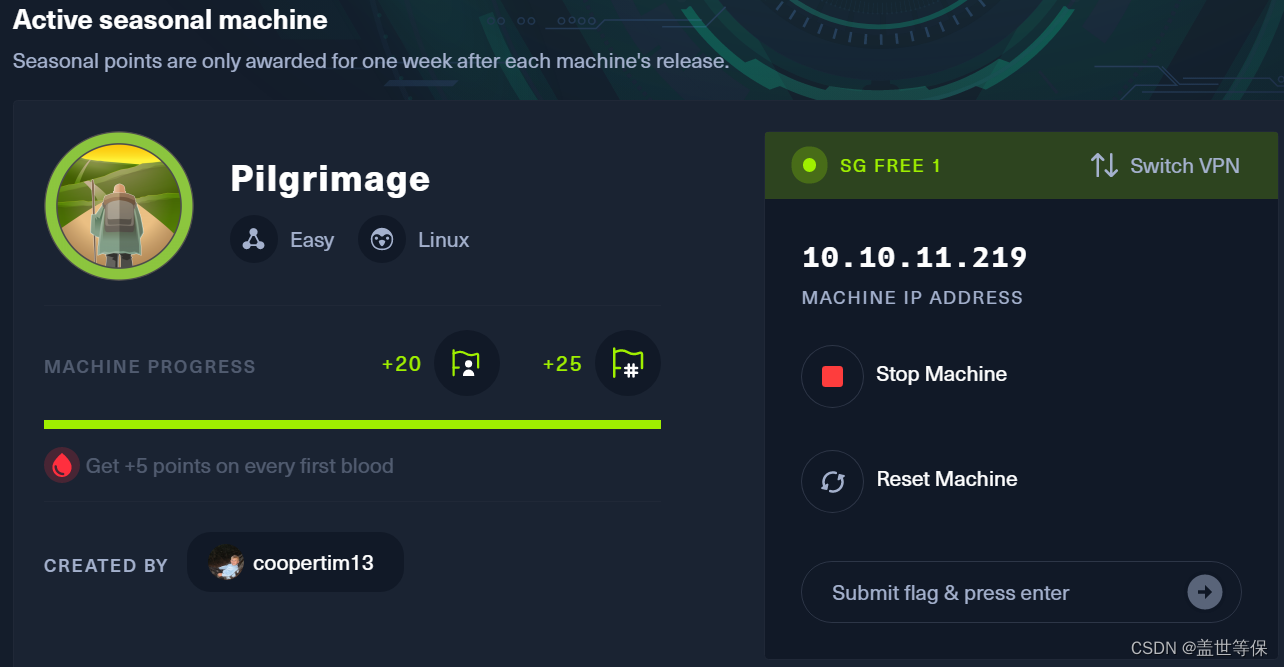
Task: Click the flag submit arrow button
Action: (x=1204, y=591)
